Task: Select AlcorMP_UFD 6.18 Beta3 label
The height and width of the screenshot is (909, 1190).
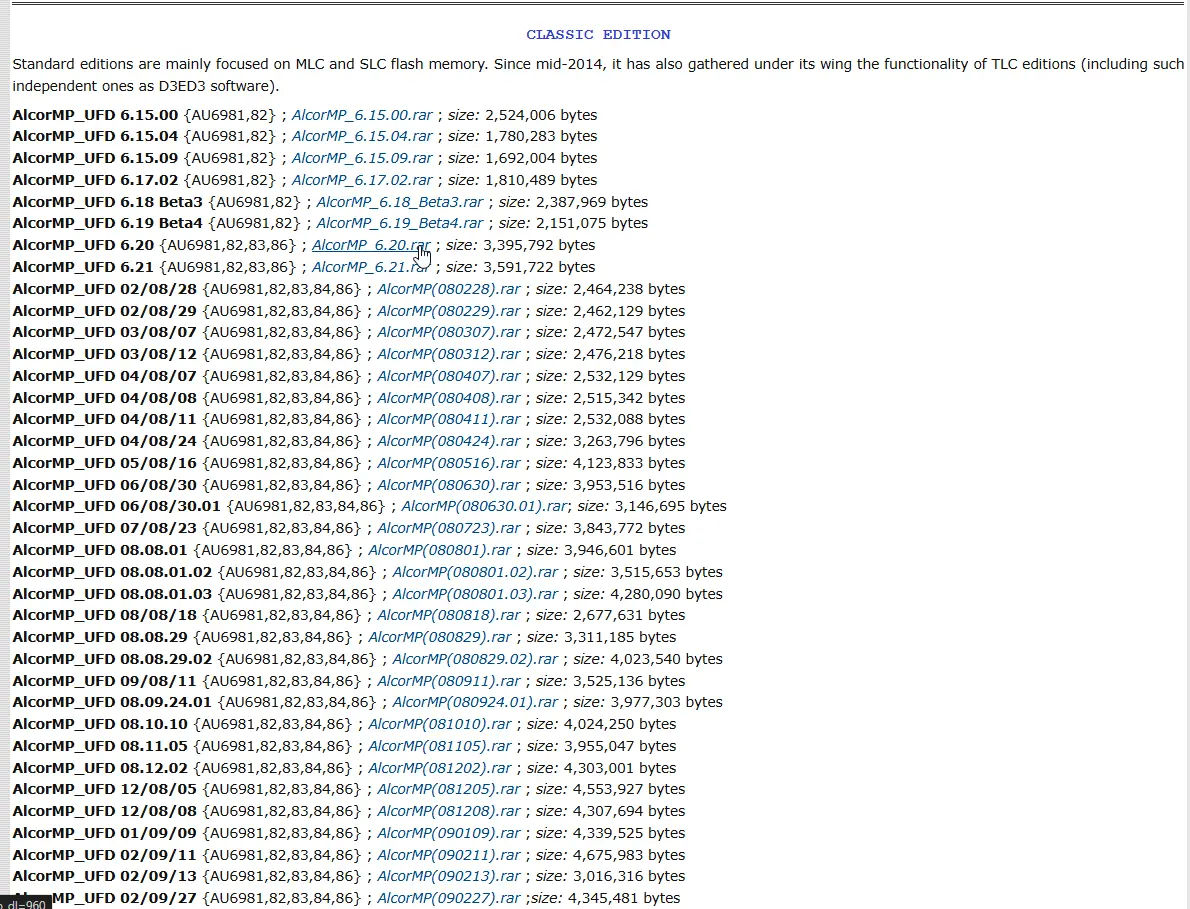Action: (107, 203)
